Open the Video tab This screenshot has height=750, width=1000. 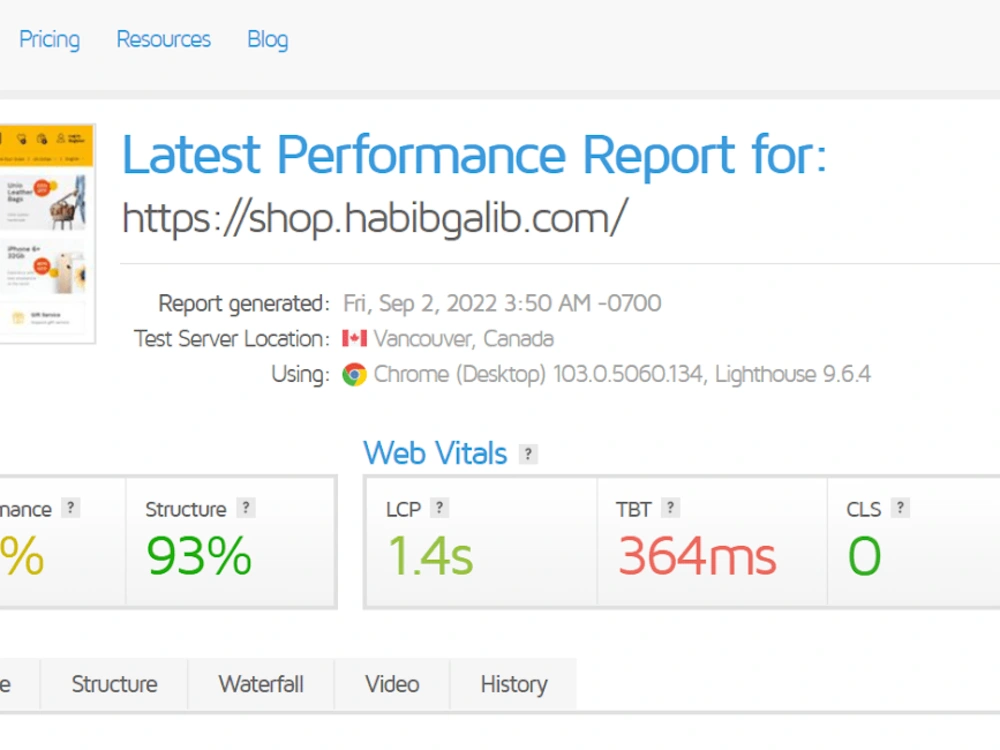click(x=392, y=684)
